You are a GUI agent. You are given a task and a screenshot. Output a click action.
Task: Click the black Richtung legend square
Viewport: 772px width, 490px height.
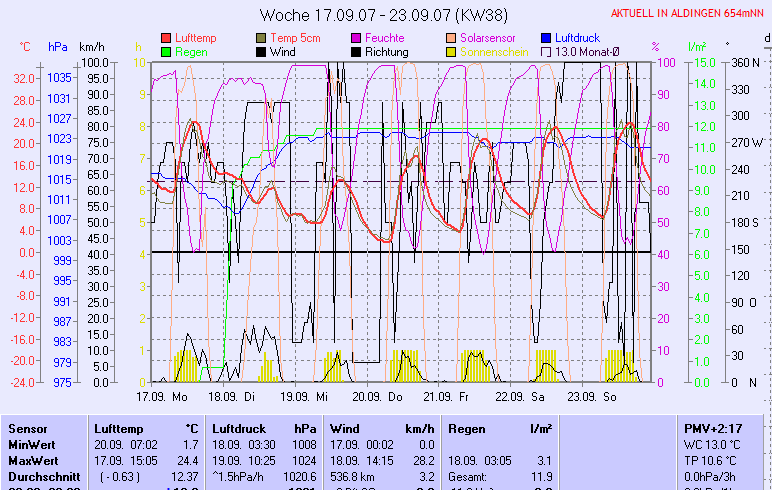pyautogui.click(x=356, y=52)
